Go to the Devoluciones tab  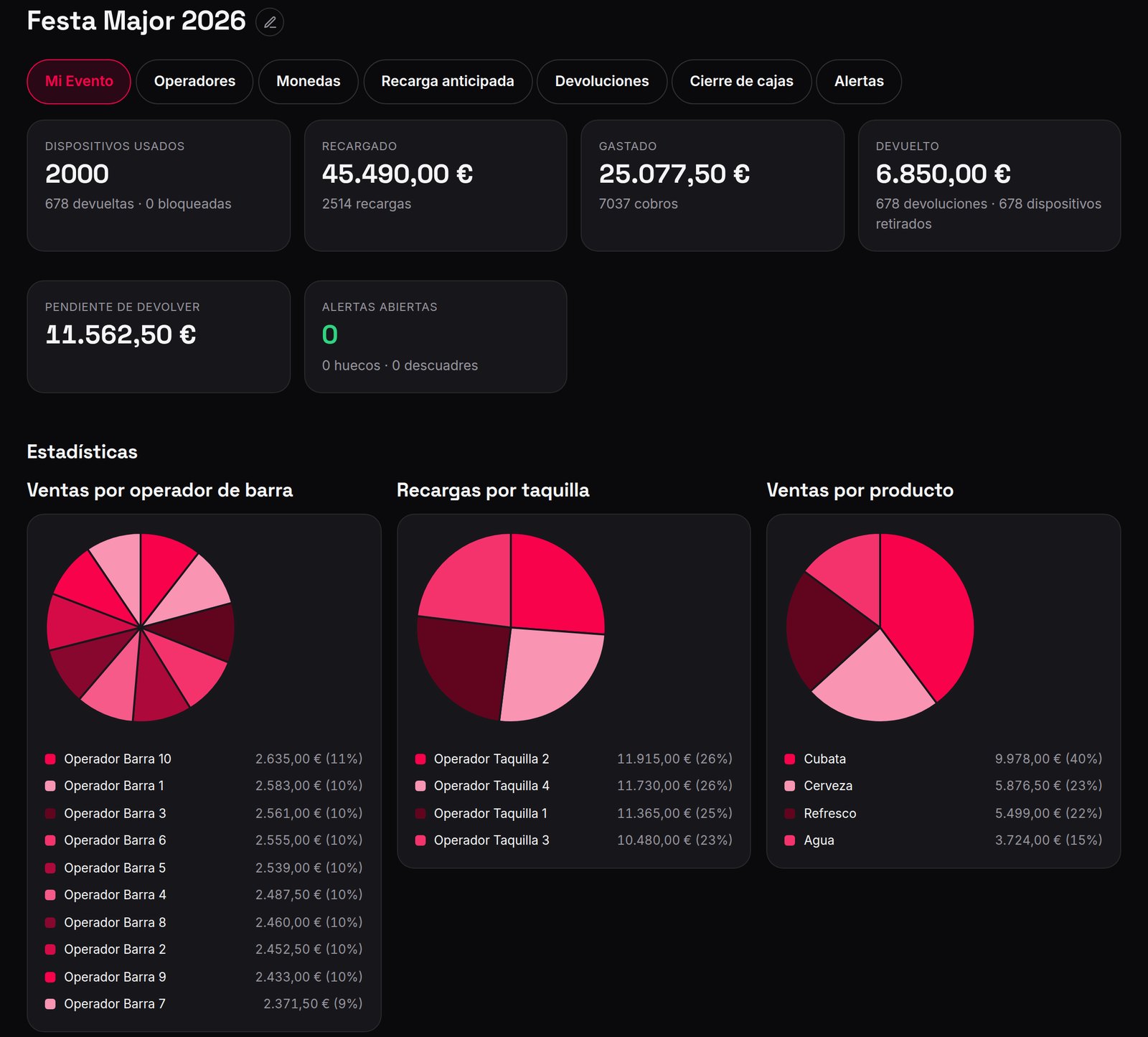click(602, 81)
